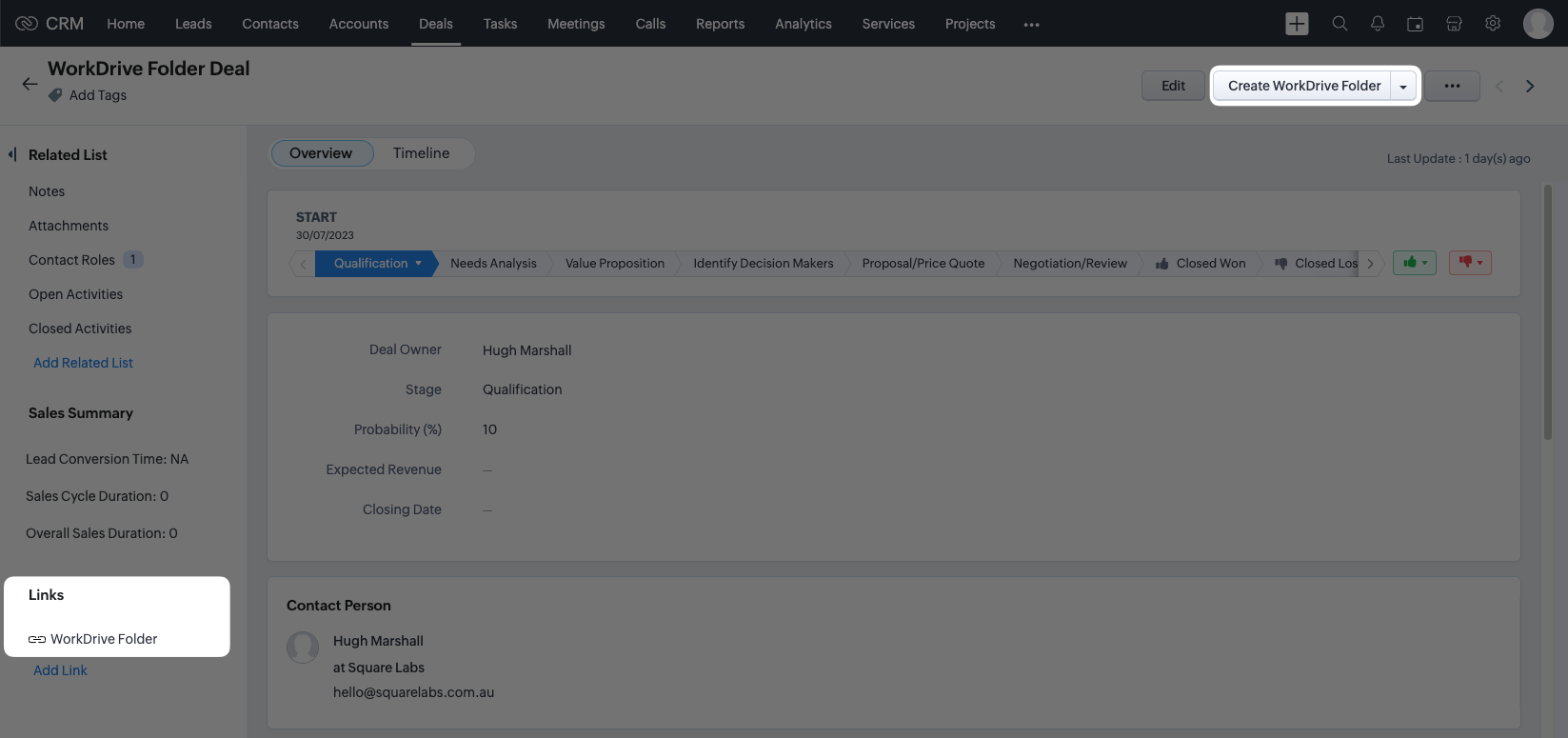Open the Home module
This screenshot has height=738, width=1568.
tap(126, 24)
